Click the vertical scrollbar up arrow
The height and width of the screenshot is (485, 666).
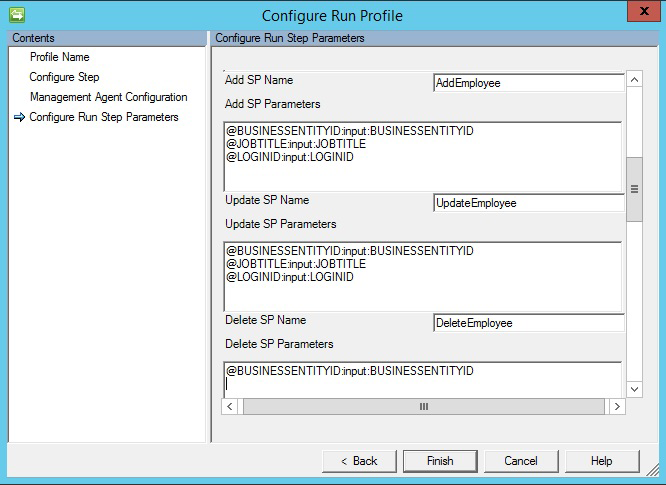click(635, 80)
